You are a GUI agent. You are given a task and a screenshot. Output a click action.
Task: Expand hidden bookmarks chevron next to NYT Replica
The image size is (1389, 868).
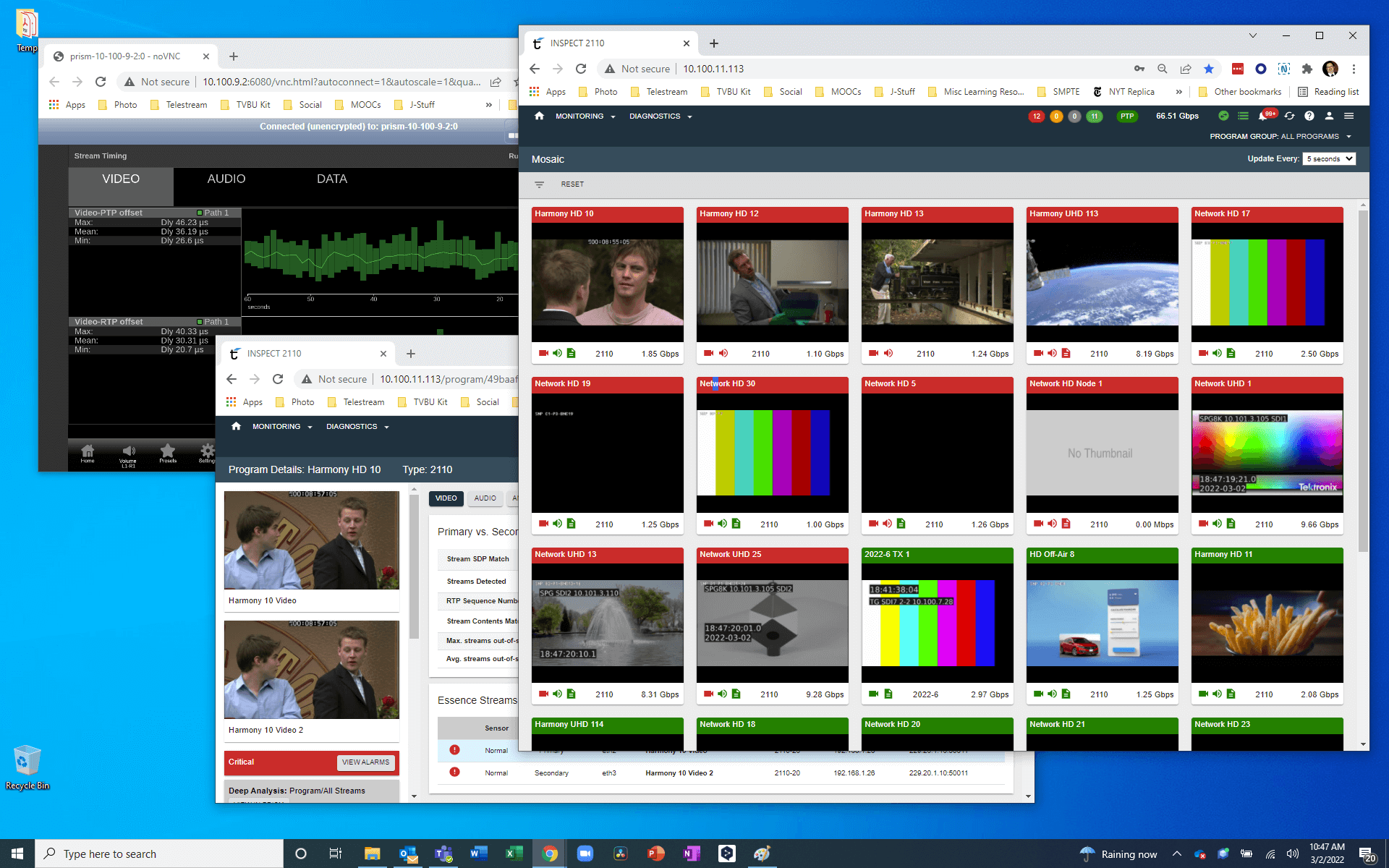click(x=1179, y=92)
